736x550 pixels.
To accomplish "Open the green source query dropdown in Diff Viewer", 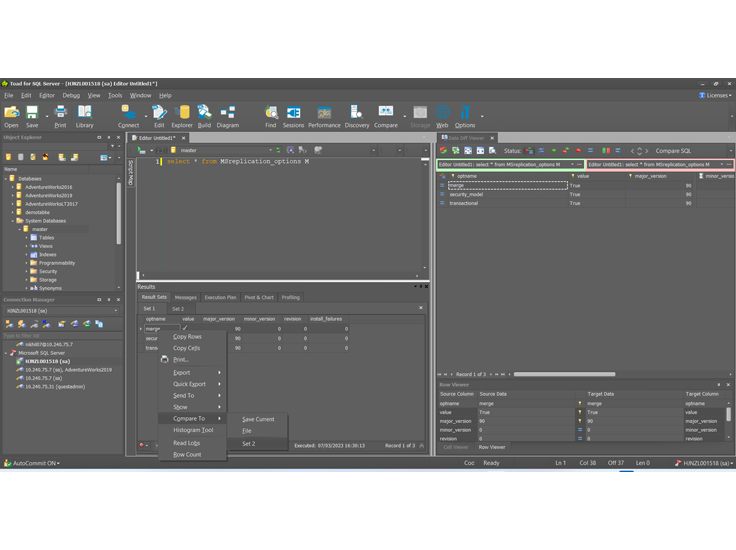I will 573,164.
